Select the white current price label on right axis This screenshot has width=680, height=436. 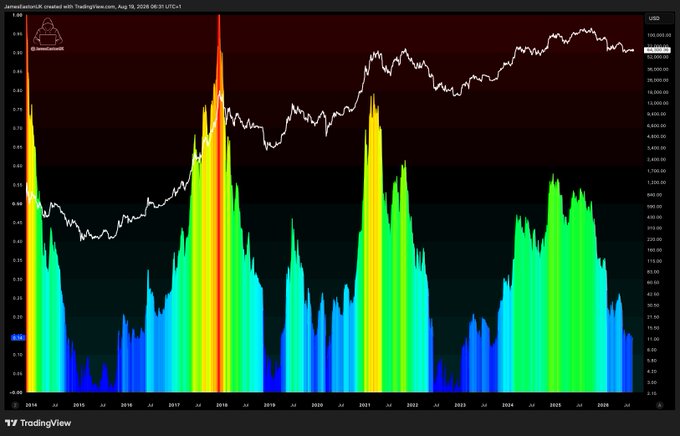click(659, 50)
